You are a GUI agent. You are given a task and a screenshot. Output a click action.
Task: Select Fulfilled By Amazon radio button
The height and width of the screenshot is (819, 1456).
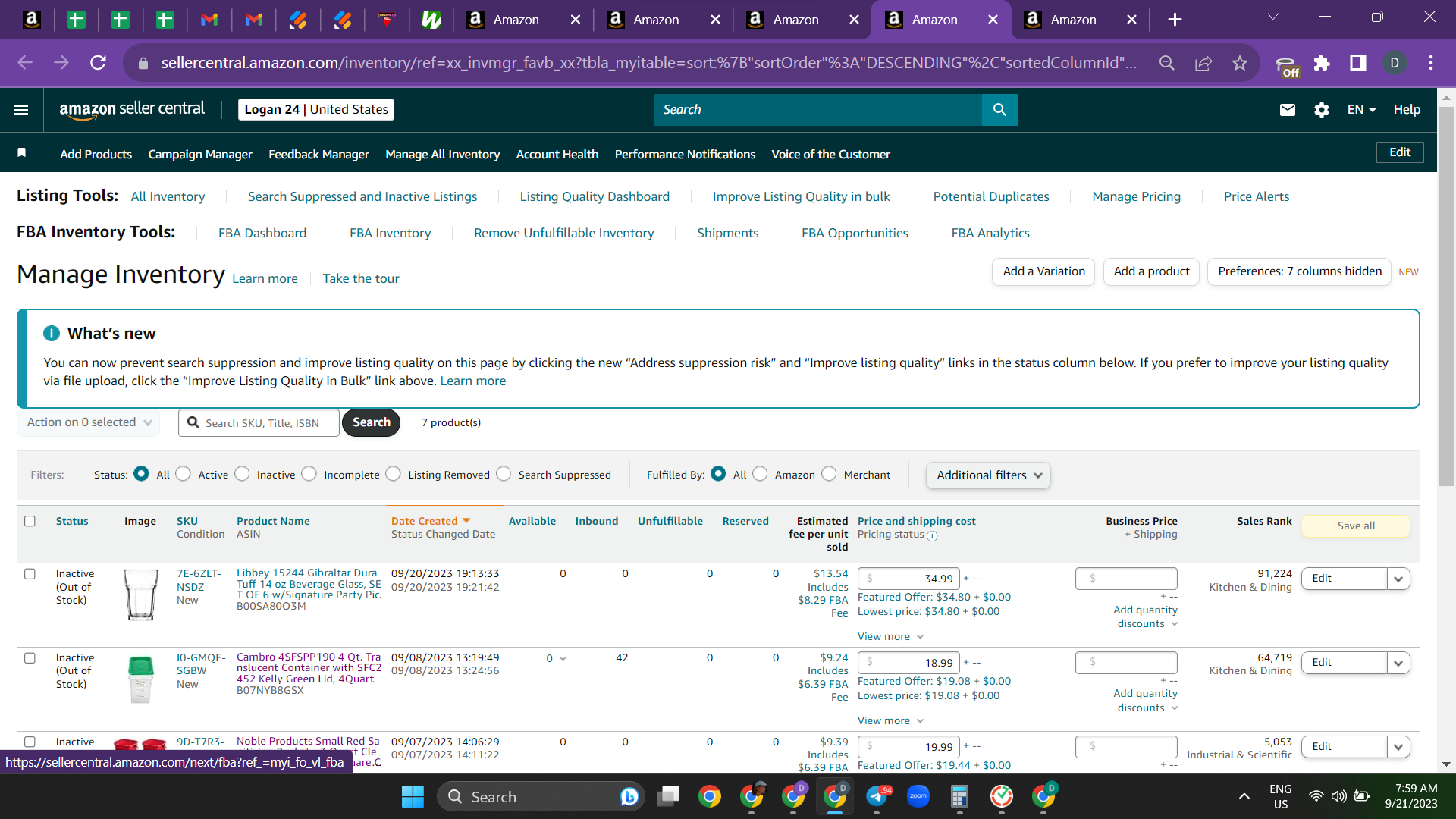pos(760,474)
